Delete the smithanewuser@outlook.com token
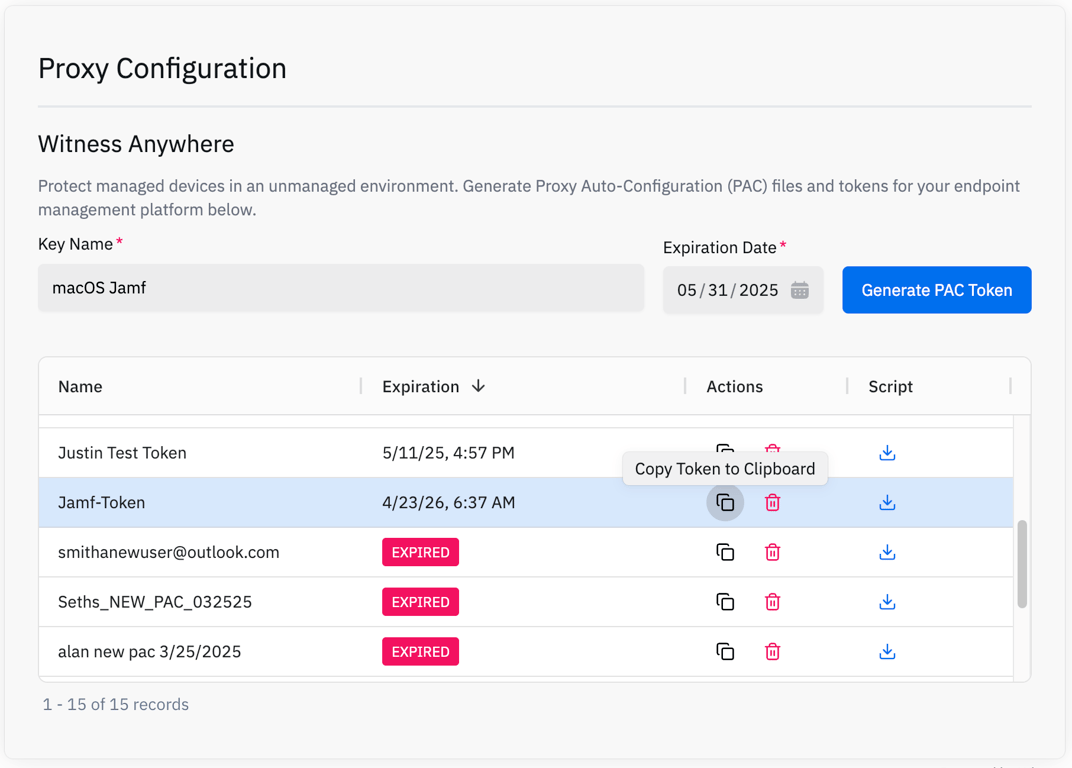The height and width of the screenshot is (768, 1072). 772,553
